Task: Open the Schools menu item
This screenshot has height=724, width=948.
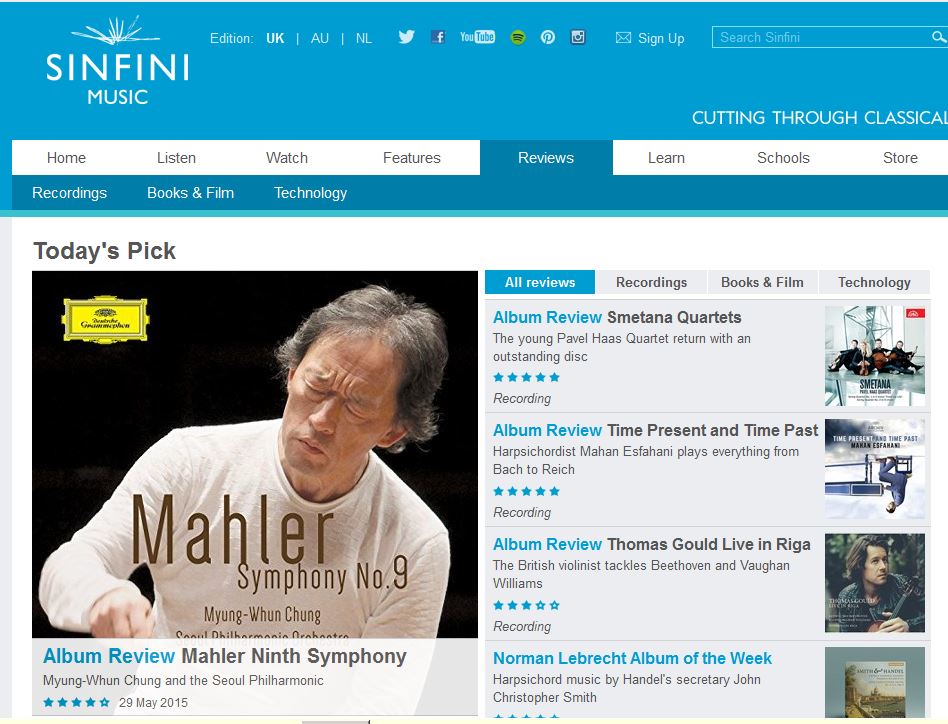Action: pos(783,158)
